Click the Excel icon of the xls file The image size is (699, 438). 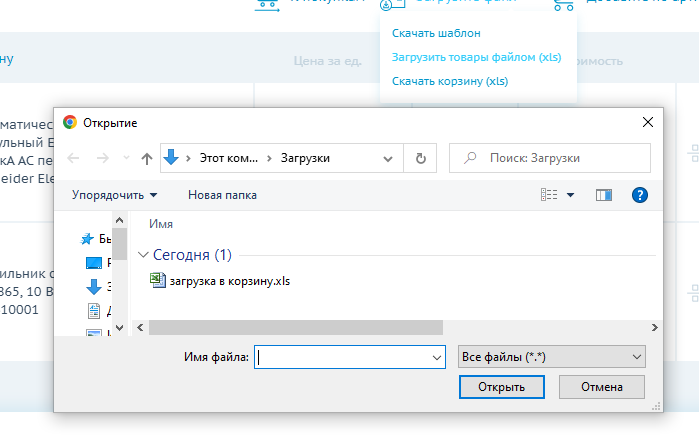tap(157, 280)
